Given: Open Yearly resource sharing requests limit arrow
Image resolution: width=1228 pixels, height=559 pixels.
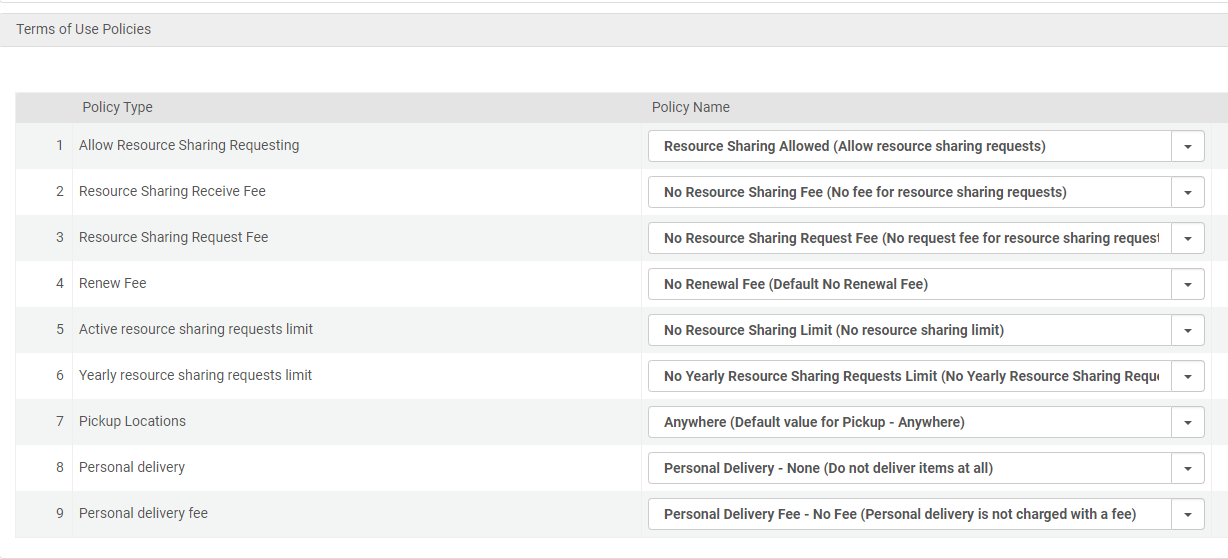Looking at the screenshot, I should coord(1187,376).
